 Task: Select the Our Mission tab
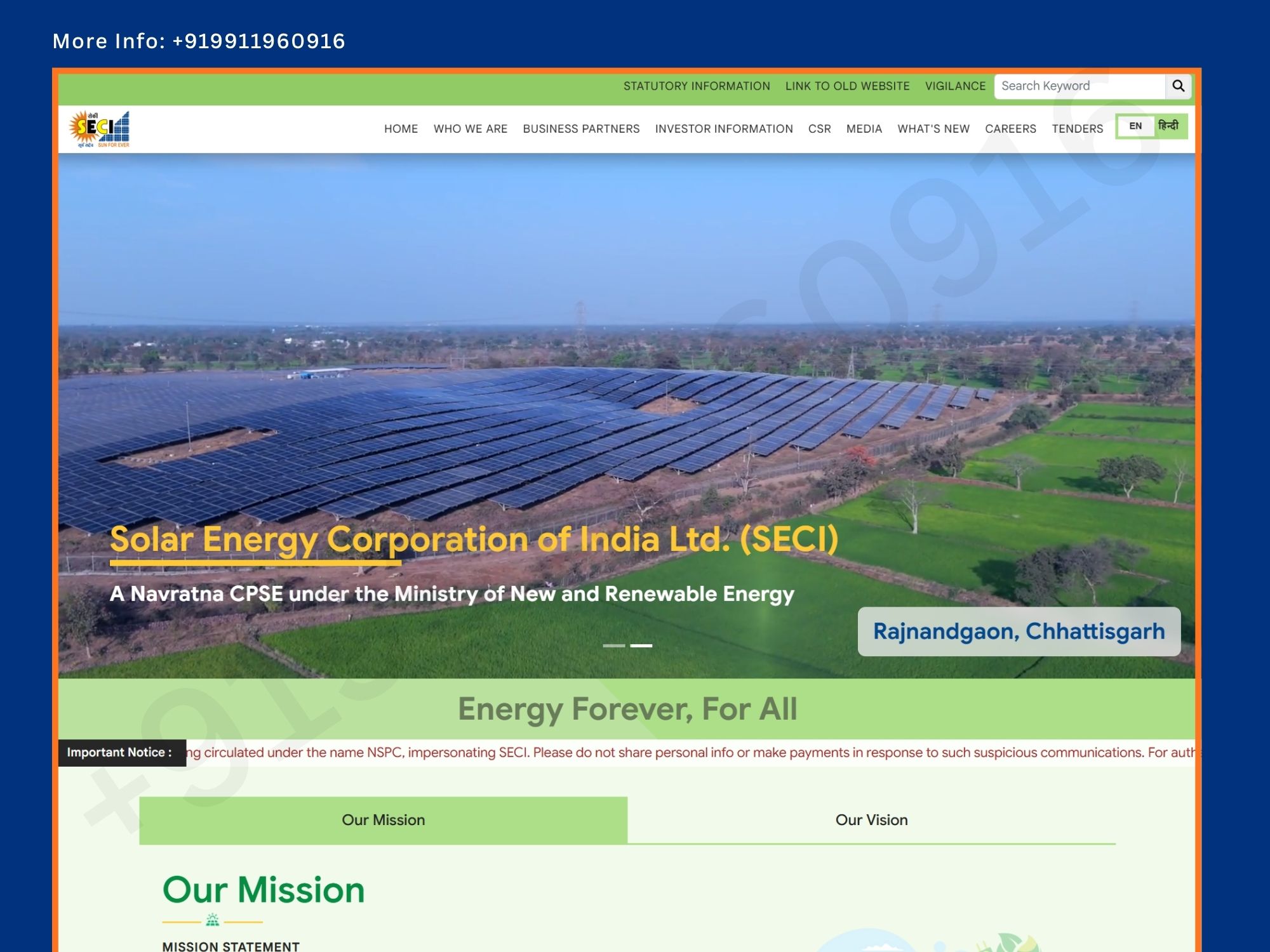pos(383,820)
